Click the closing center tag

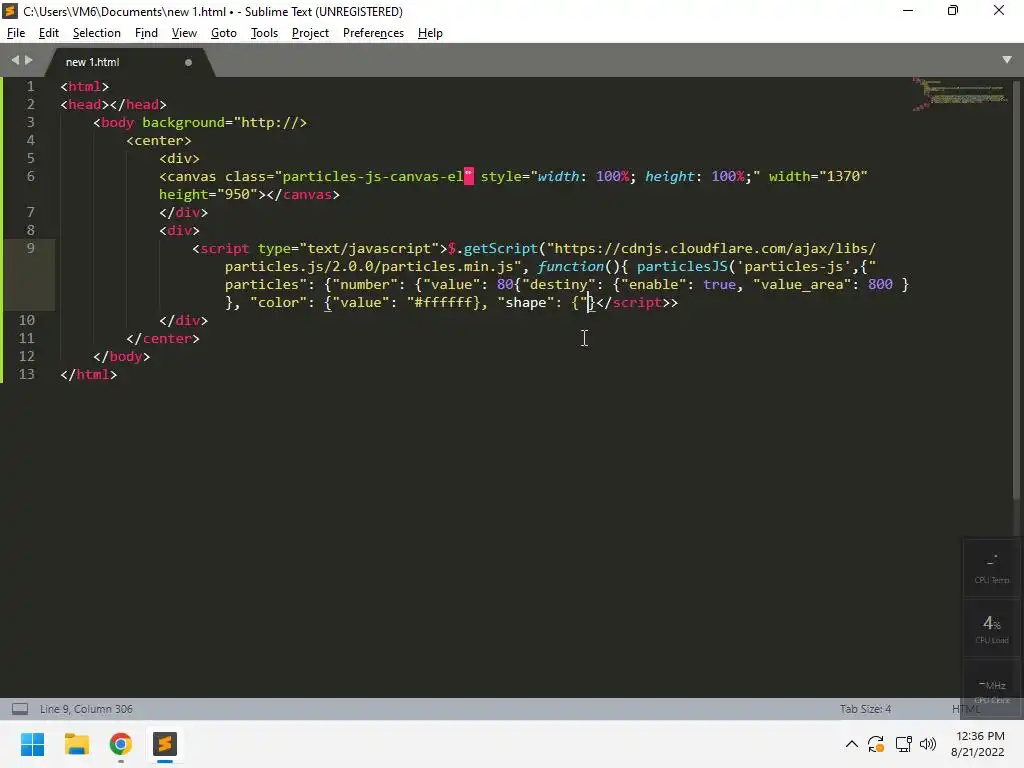coord(163,338)
